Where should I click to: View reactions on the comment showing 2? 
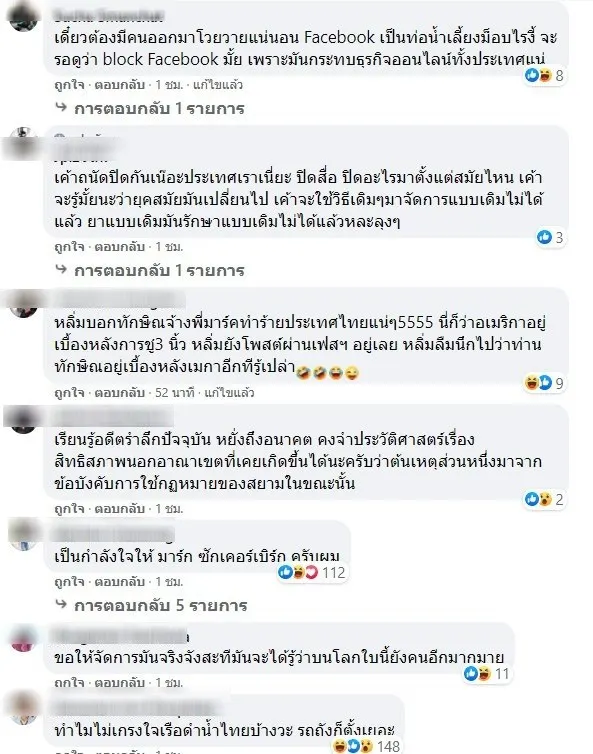click(544, 499)
